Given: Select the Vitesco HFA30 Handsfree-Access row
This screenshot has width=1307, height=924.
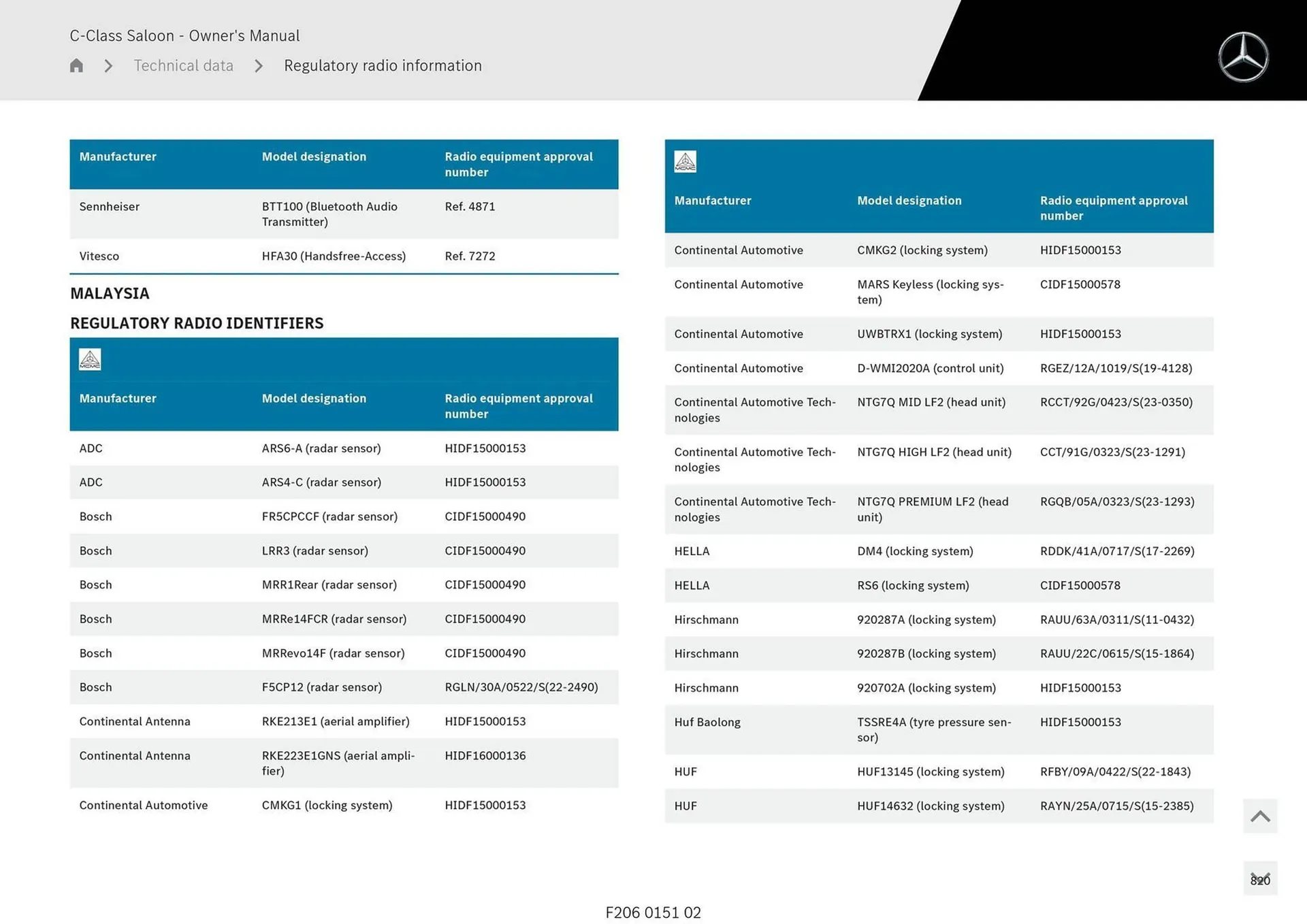Looking at the screenshot, I should [x=344, y=256].
